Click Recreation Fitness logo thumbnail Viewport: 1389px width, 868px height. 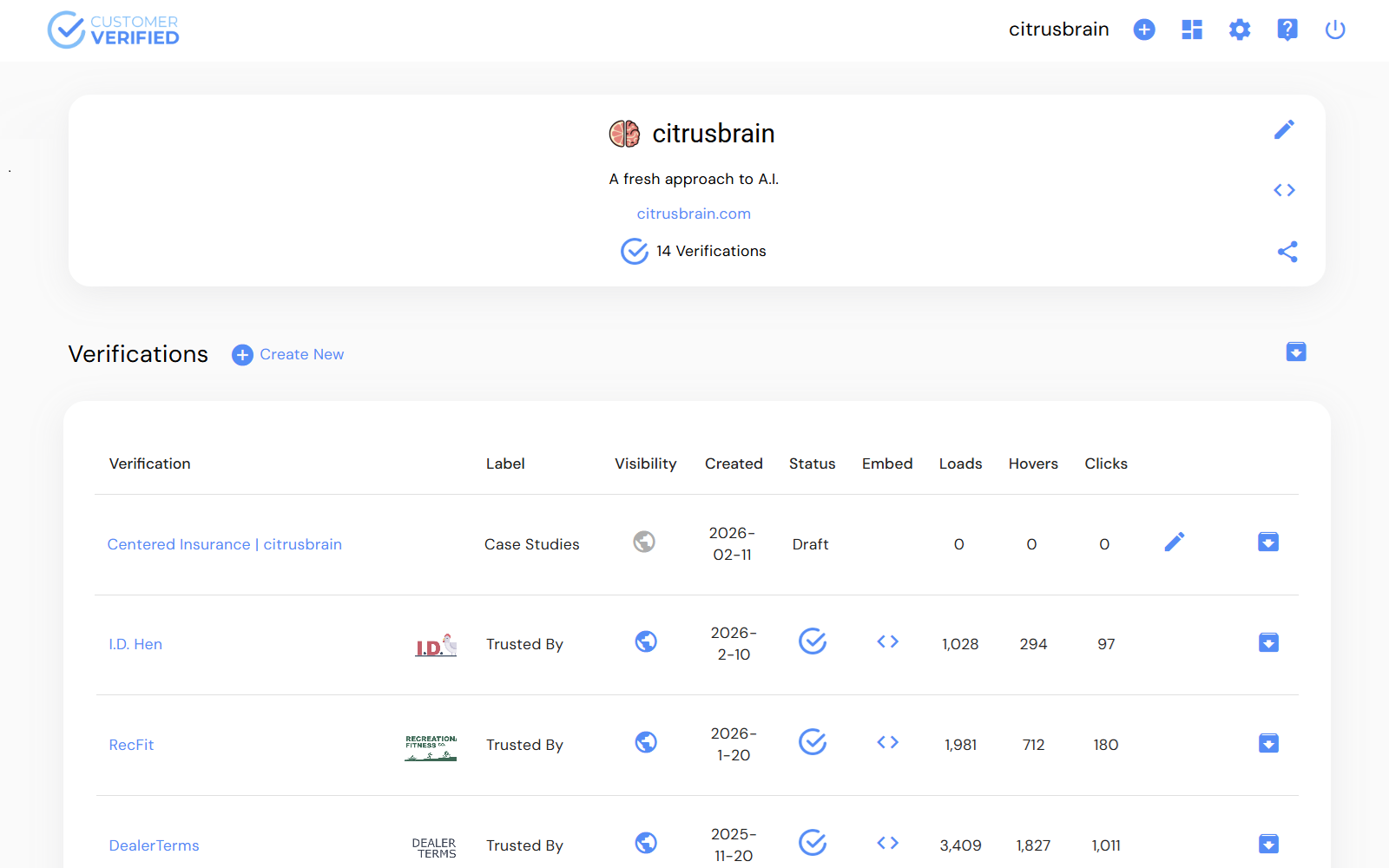pyautogui.click(x=431, y=747)
